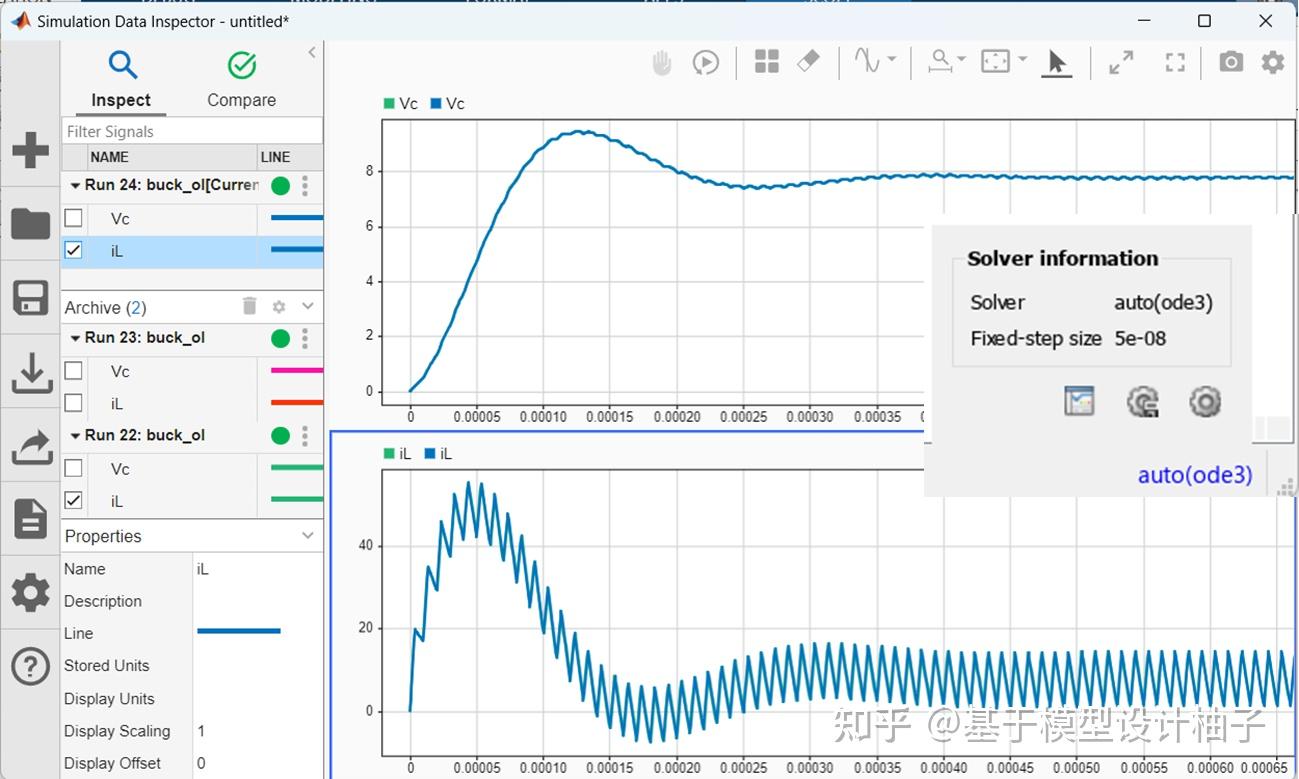Click the Line color swatch in Properties
The image size is (1299, 779).
click(239, 631)
